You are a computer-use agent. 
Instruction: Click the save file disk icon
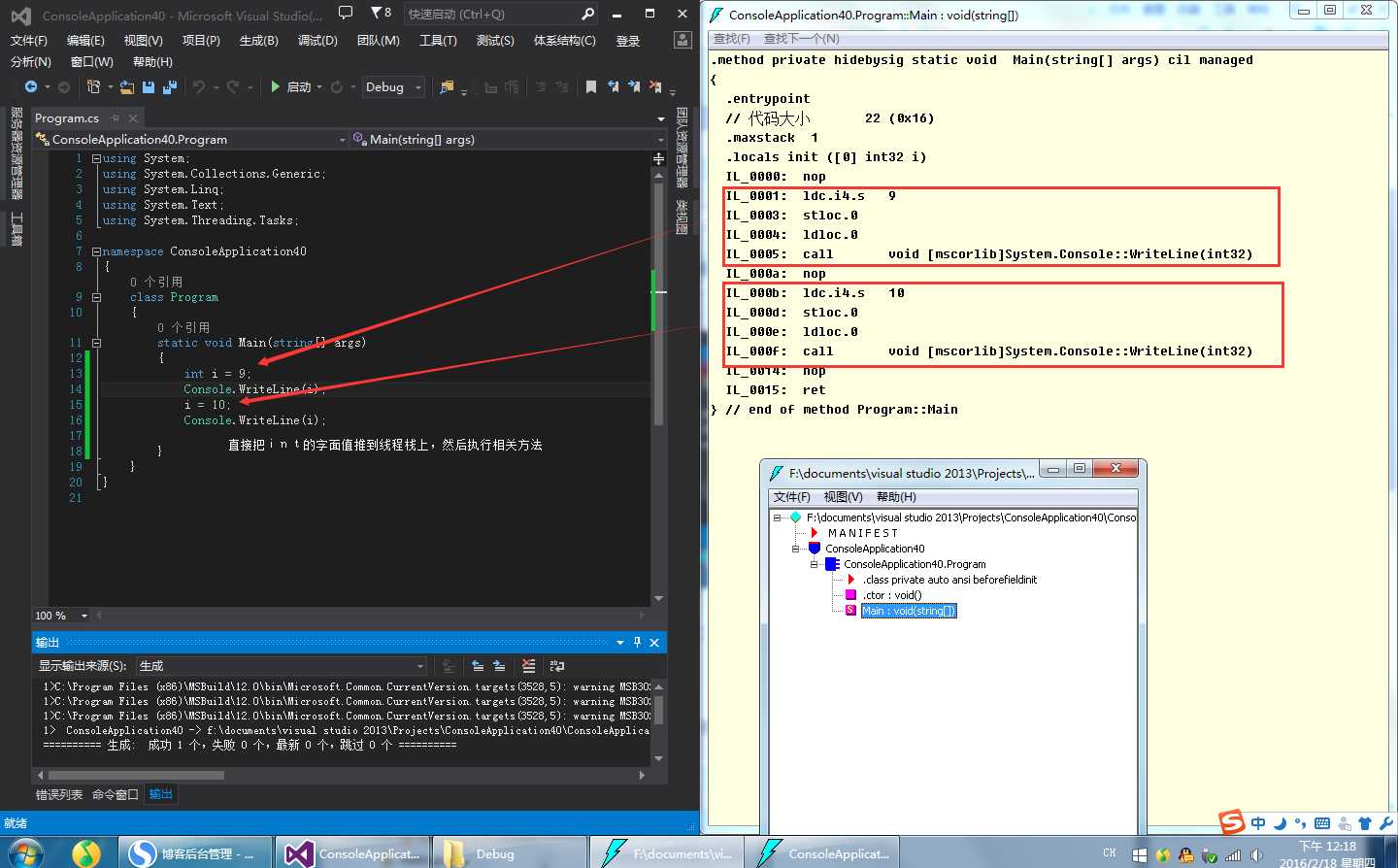149,86
